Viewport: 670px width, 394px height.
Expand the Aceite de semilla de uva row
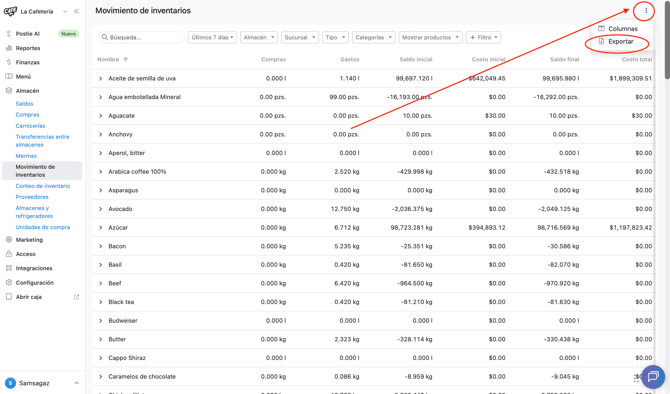[x=100, y=79]
